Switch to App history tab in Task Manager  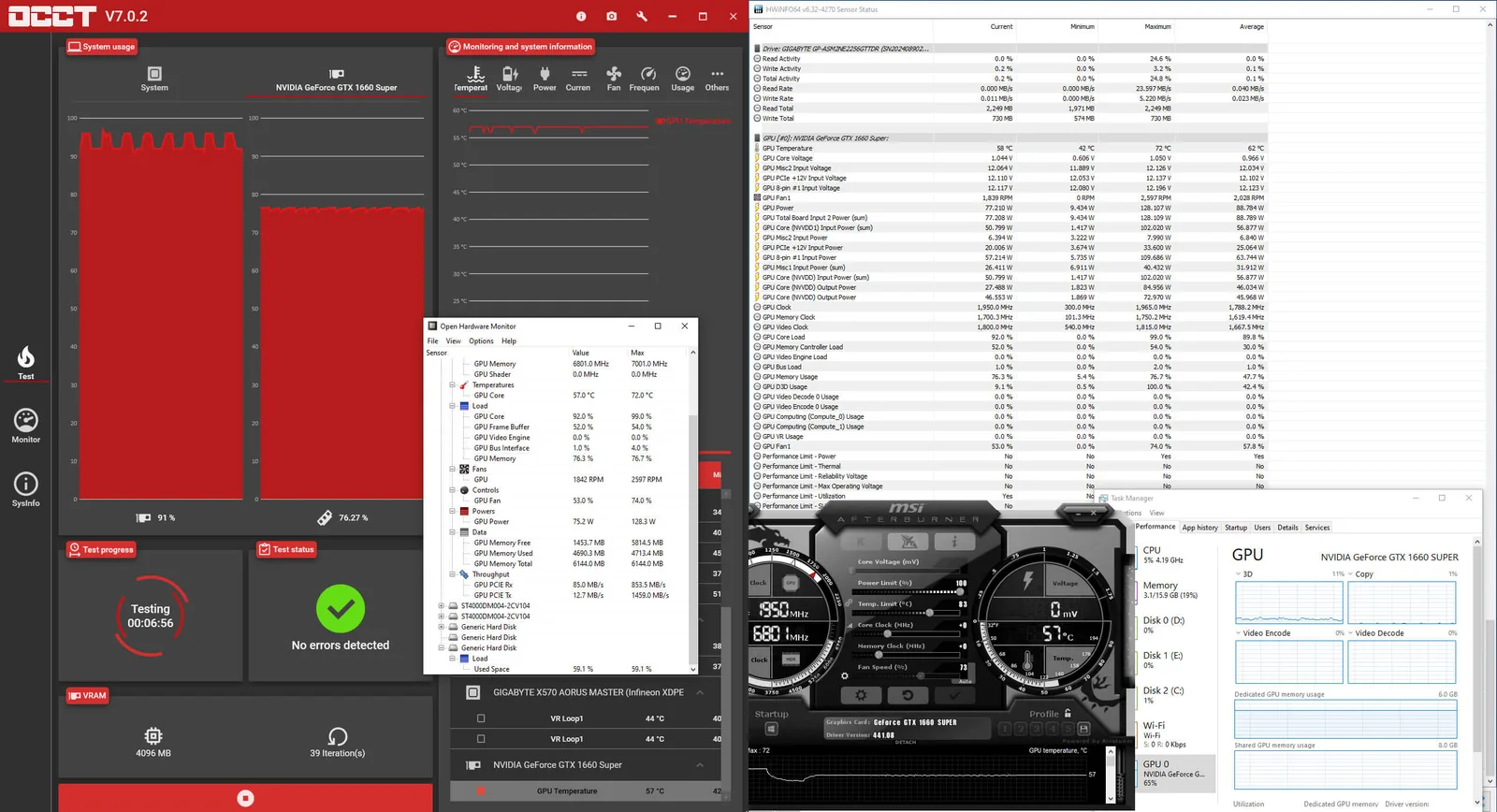[x=1200, y=528]
